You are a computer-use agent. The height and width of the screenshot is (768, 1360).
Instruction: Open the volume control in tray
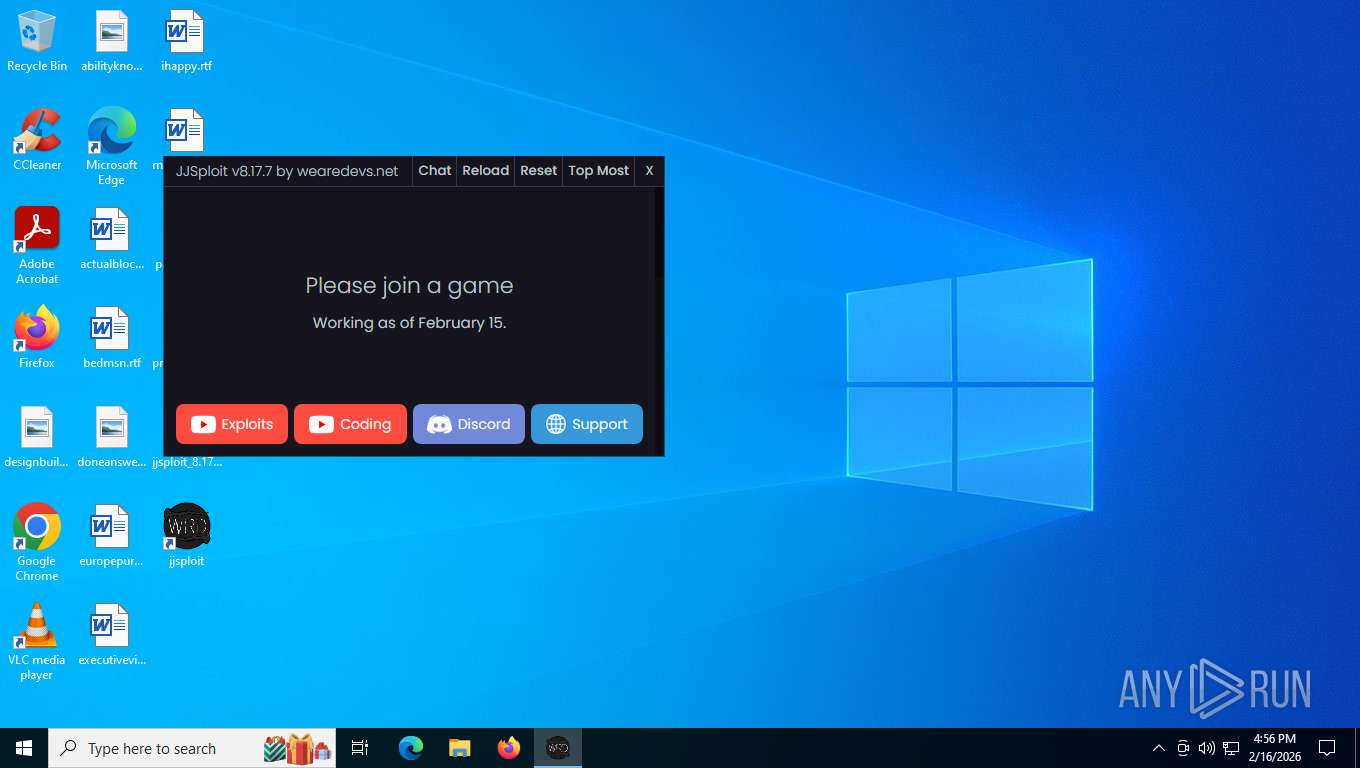(x=1206, y=748)
